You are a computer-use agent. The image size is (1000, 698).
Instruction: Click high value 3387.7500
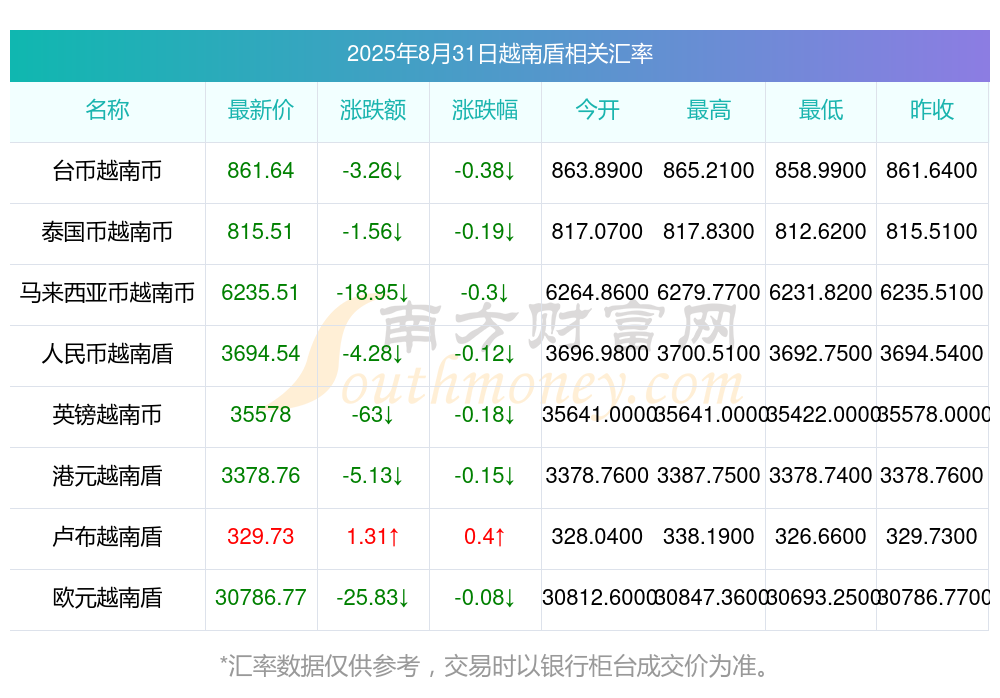pyautogui.click(x=709, y=475)
